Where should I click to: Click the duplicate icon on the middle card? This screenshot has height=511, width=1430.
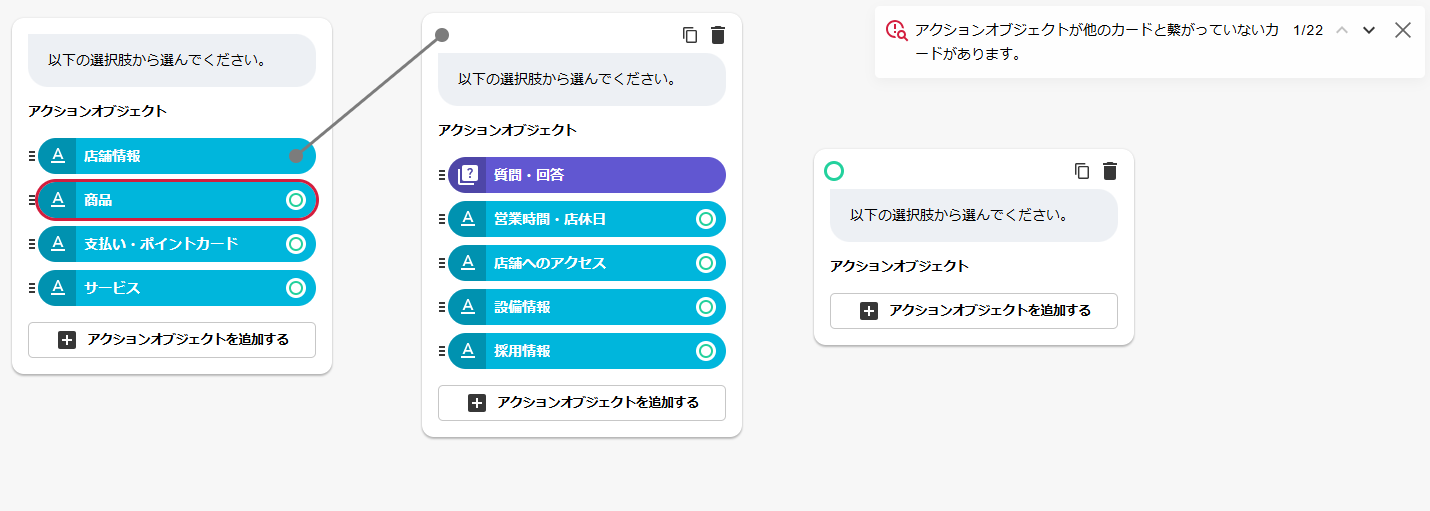[x=690, y=35]
